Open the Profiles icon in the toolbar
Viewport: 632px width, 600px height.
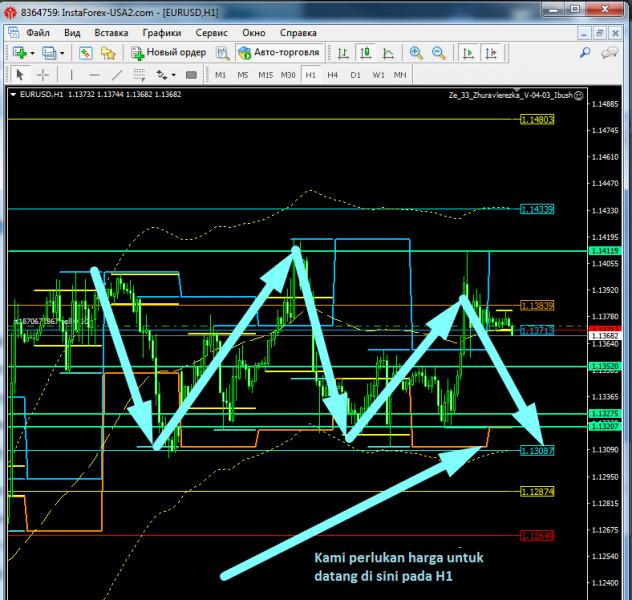click(x=49, y=53)
